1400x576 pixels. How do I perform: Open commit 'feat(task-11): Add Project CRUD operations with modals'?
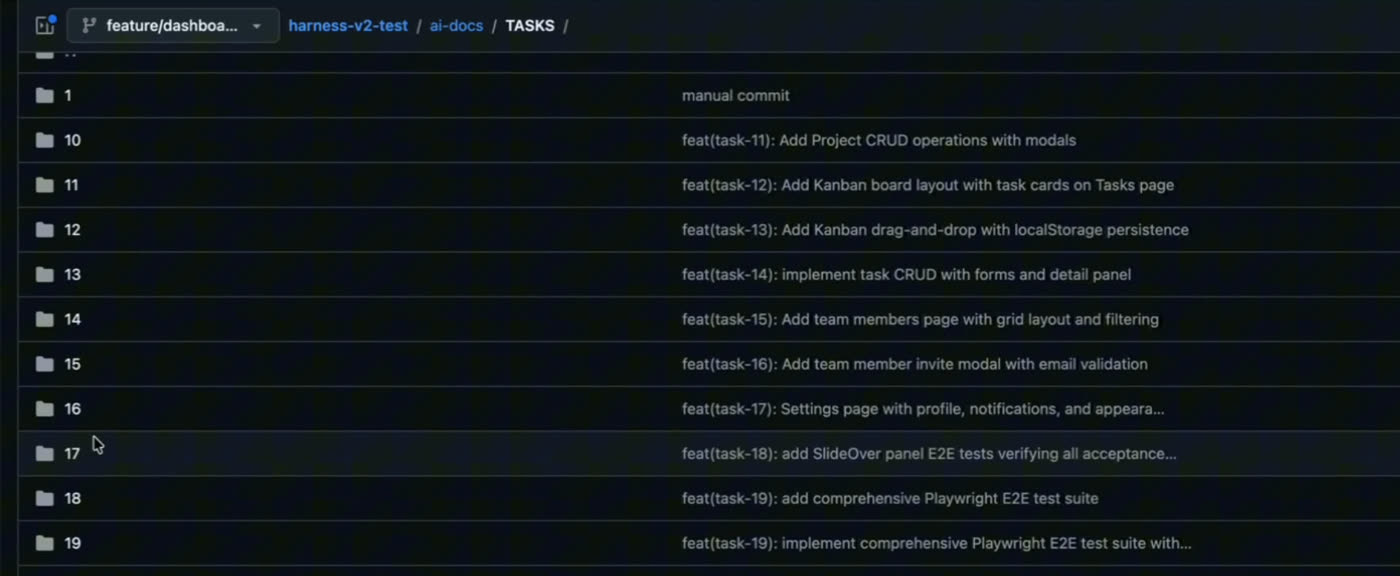coord(879,140)
